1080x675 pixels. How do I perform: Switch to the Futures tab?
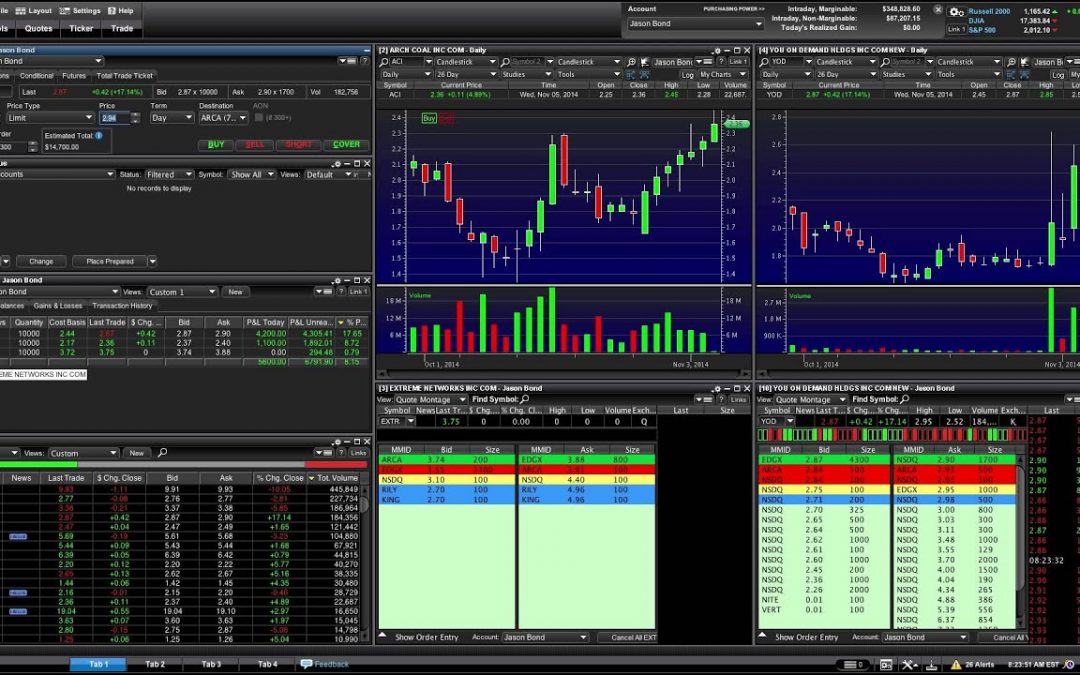(74, 76)
